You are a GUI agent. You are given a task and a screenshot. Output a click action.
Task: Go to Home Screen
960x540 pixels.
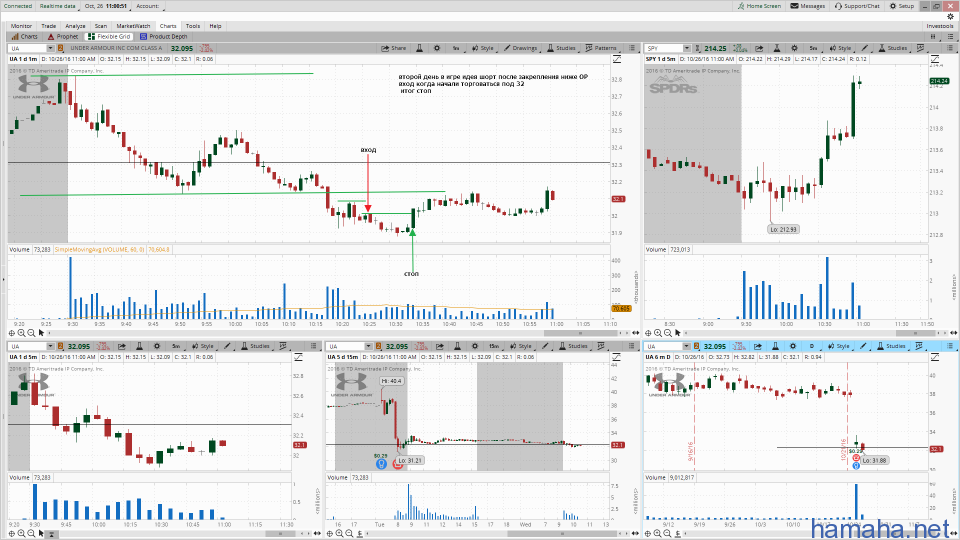pyautogui.click(x=759, y=6)
